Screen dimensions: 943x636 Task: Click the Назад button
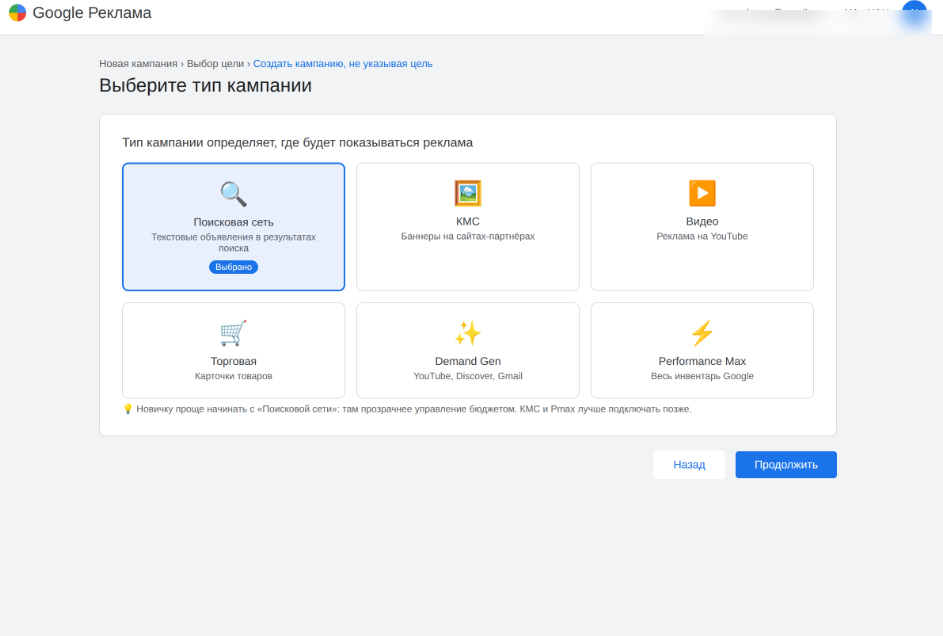[689, 465]
